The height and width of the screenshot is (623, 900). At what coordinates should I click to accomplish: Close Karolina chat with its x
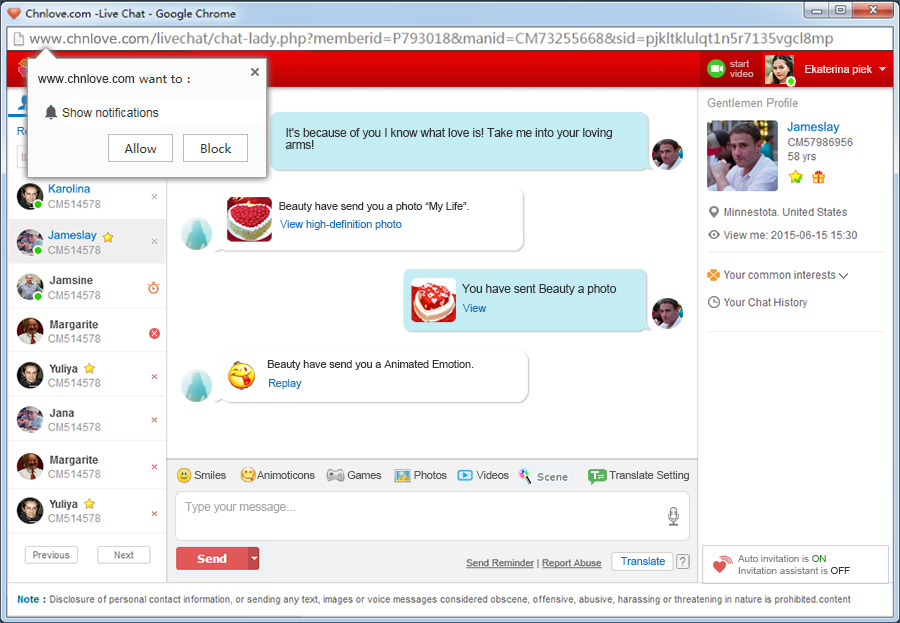pos(154,196)
